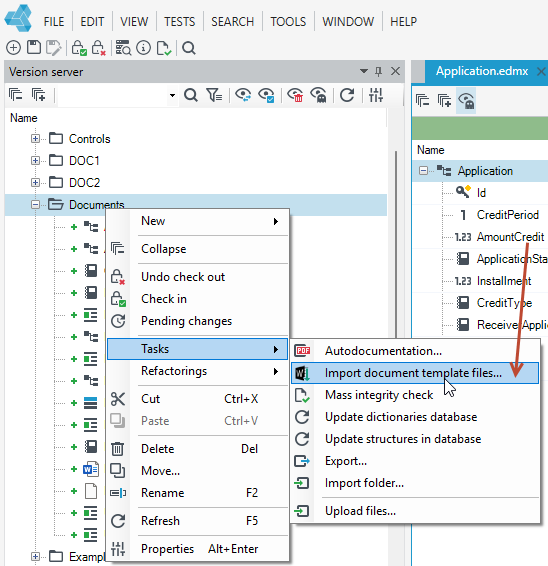This screenshot has width=548, height=566.
Task: Open the New submenu
Action: click(197, 221)
